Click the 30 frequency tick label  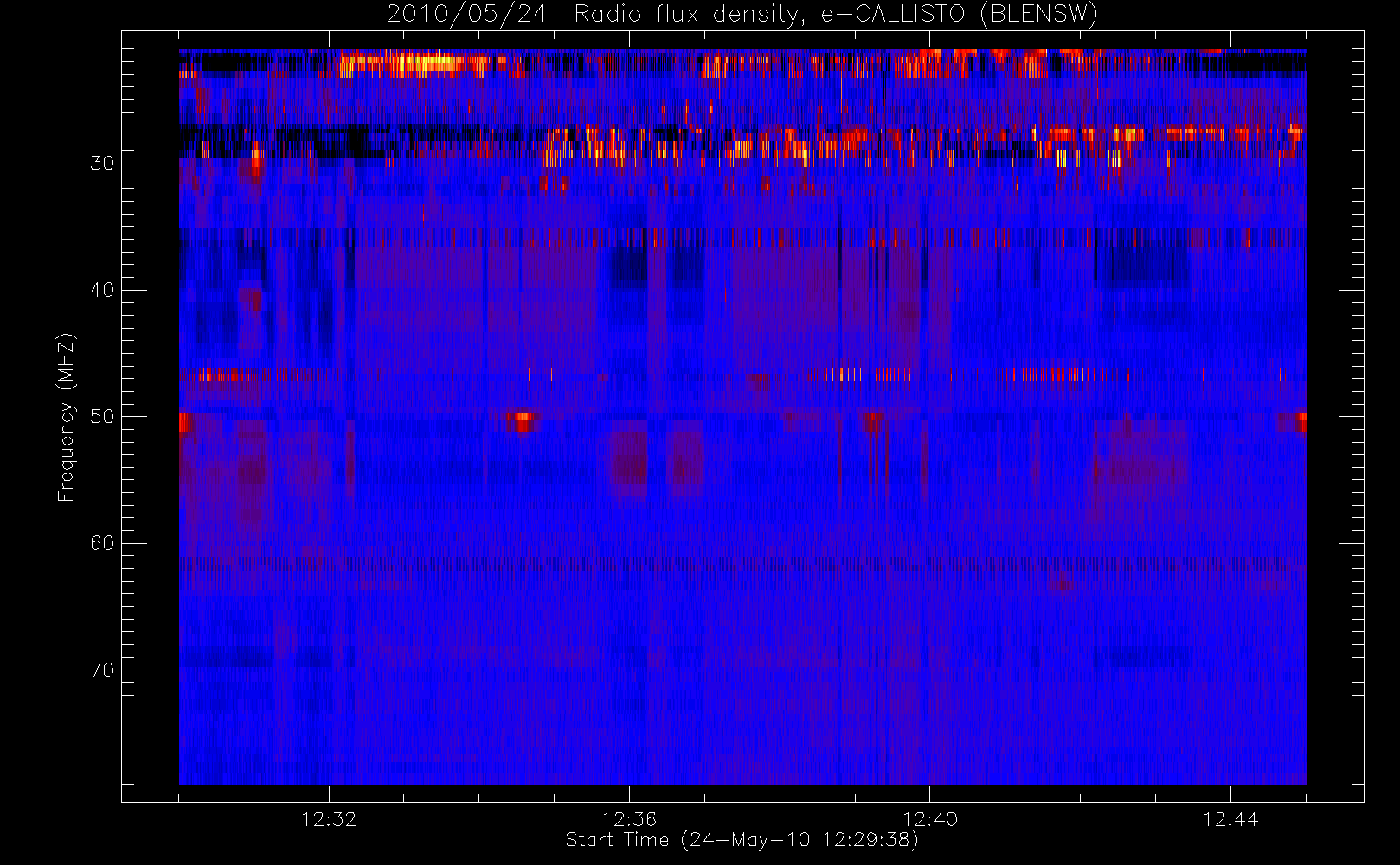102,163
